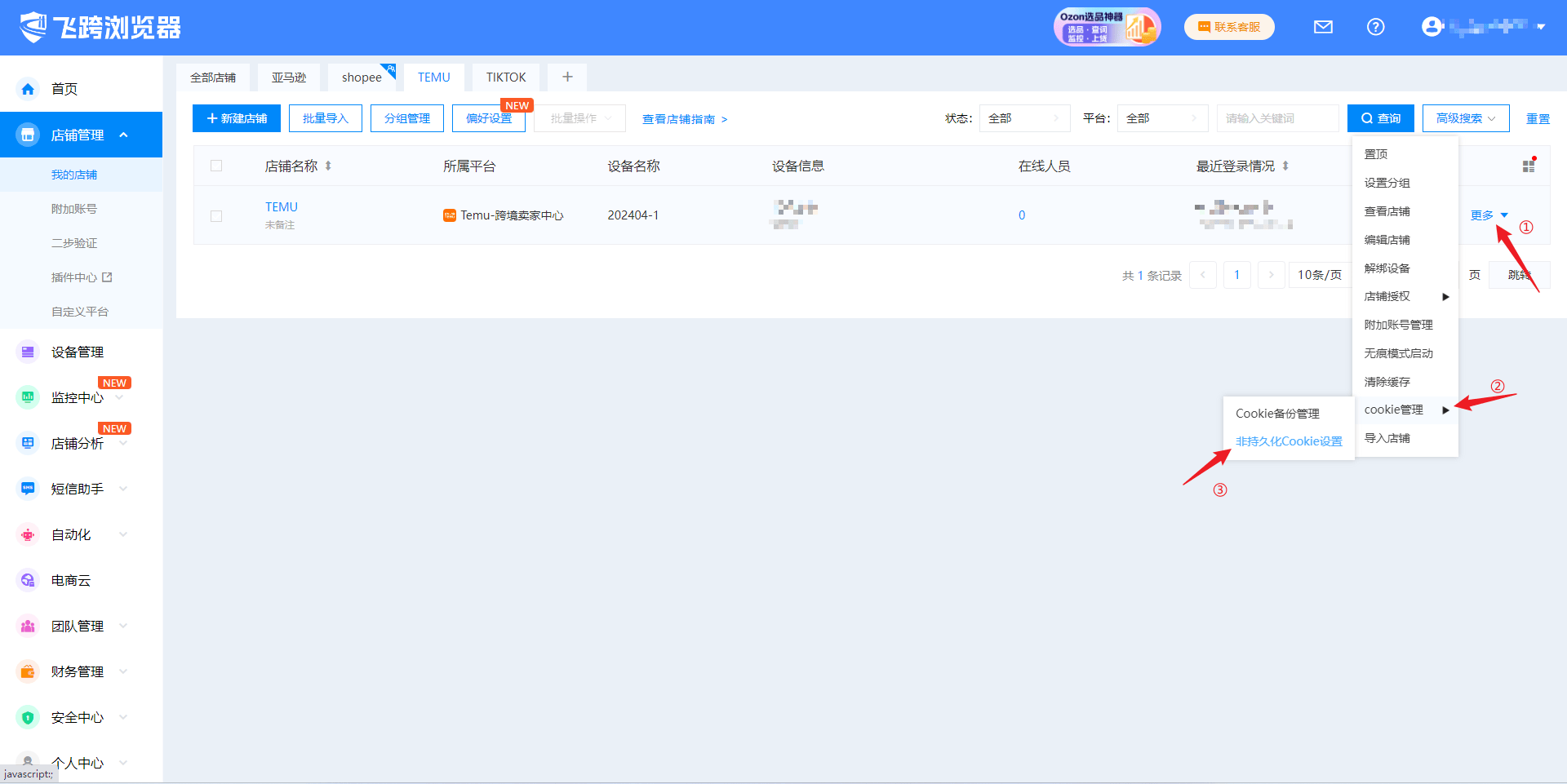Click the Ozon product selection banner
Viewport: 1567px width, 784px height.
click(x=1106, y=27)
